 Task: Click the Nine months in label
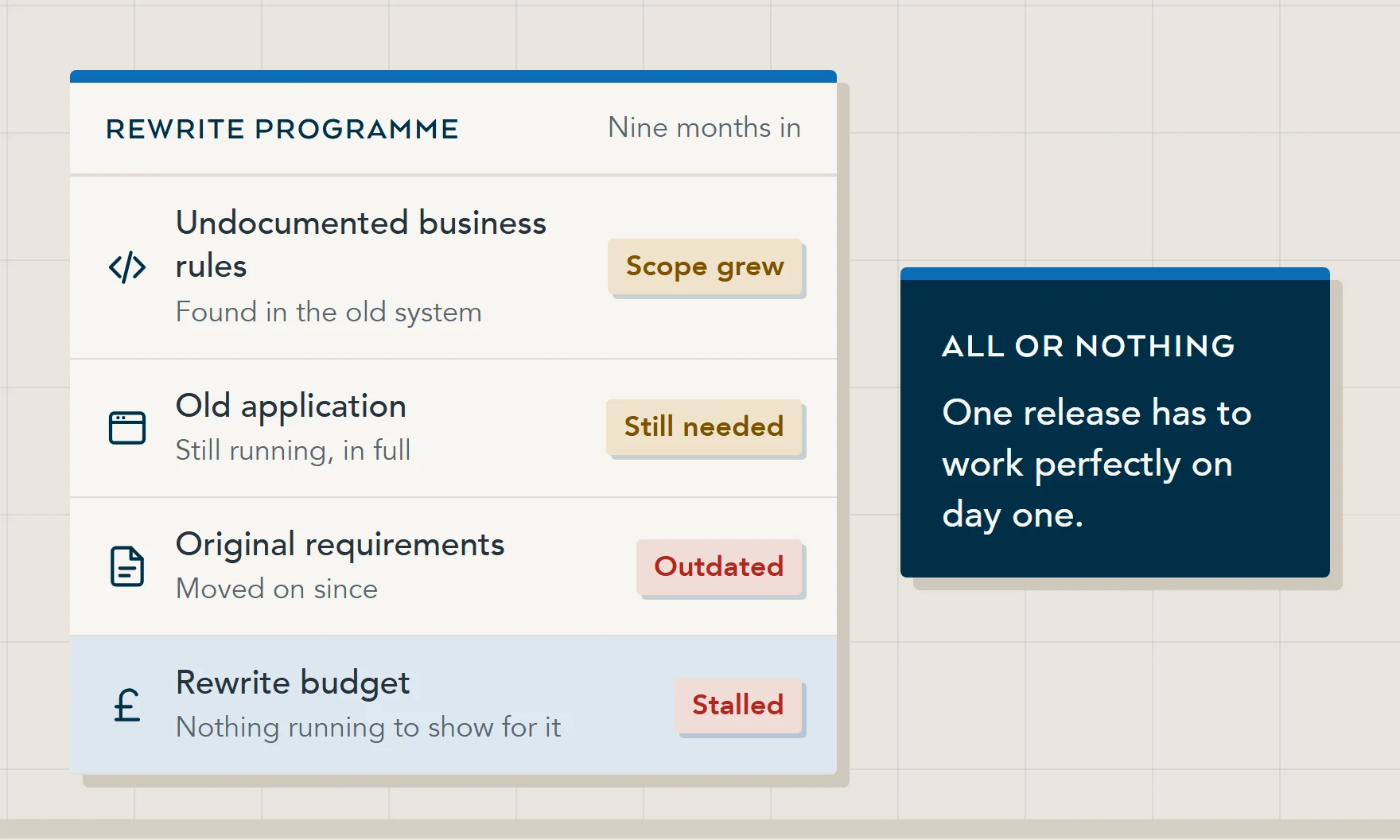(x=704, y=128)
